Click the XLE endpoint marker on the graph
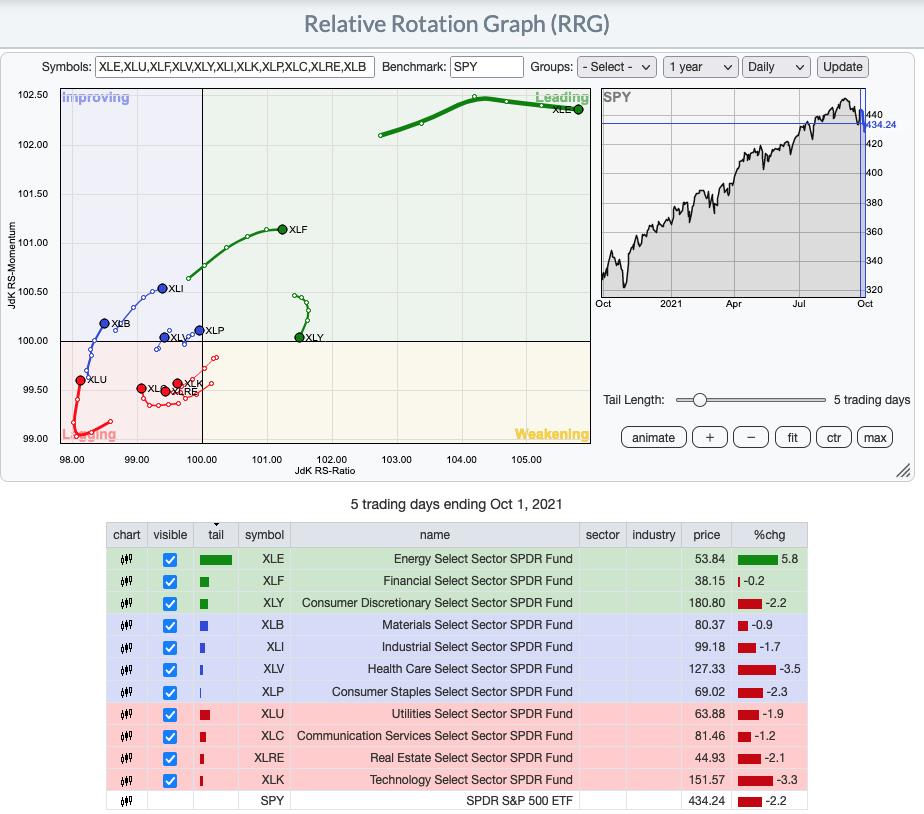 pyautogui.click(x=578, y=110)
